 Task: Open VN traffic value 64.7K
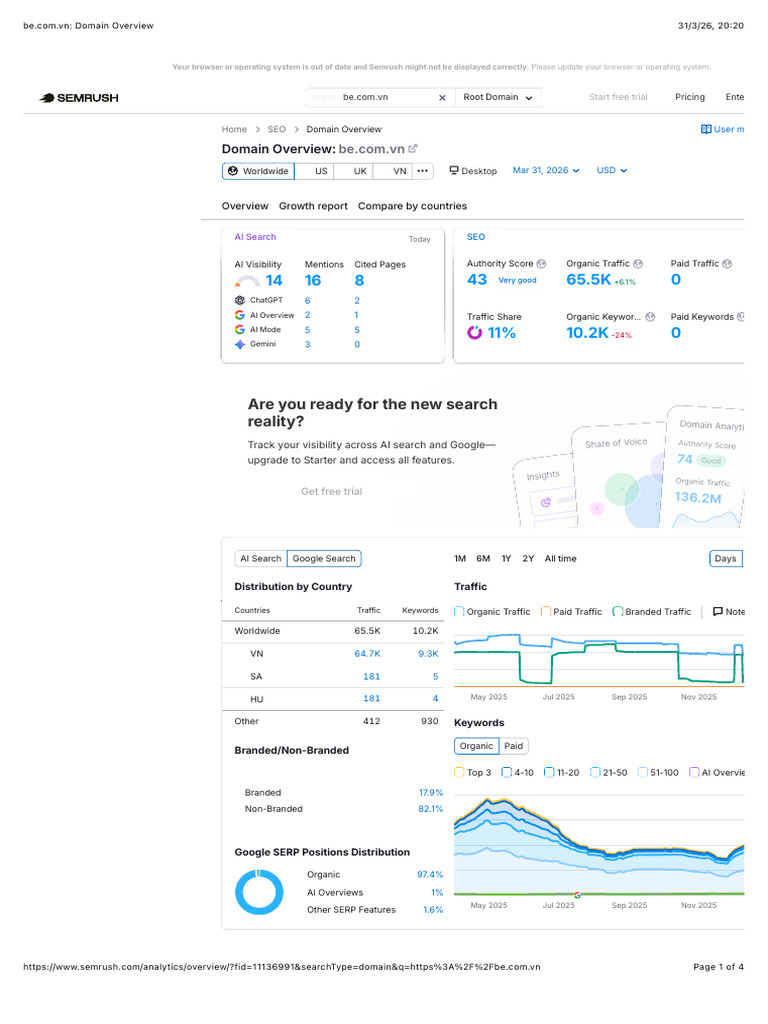tap(367, 654)
